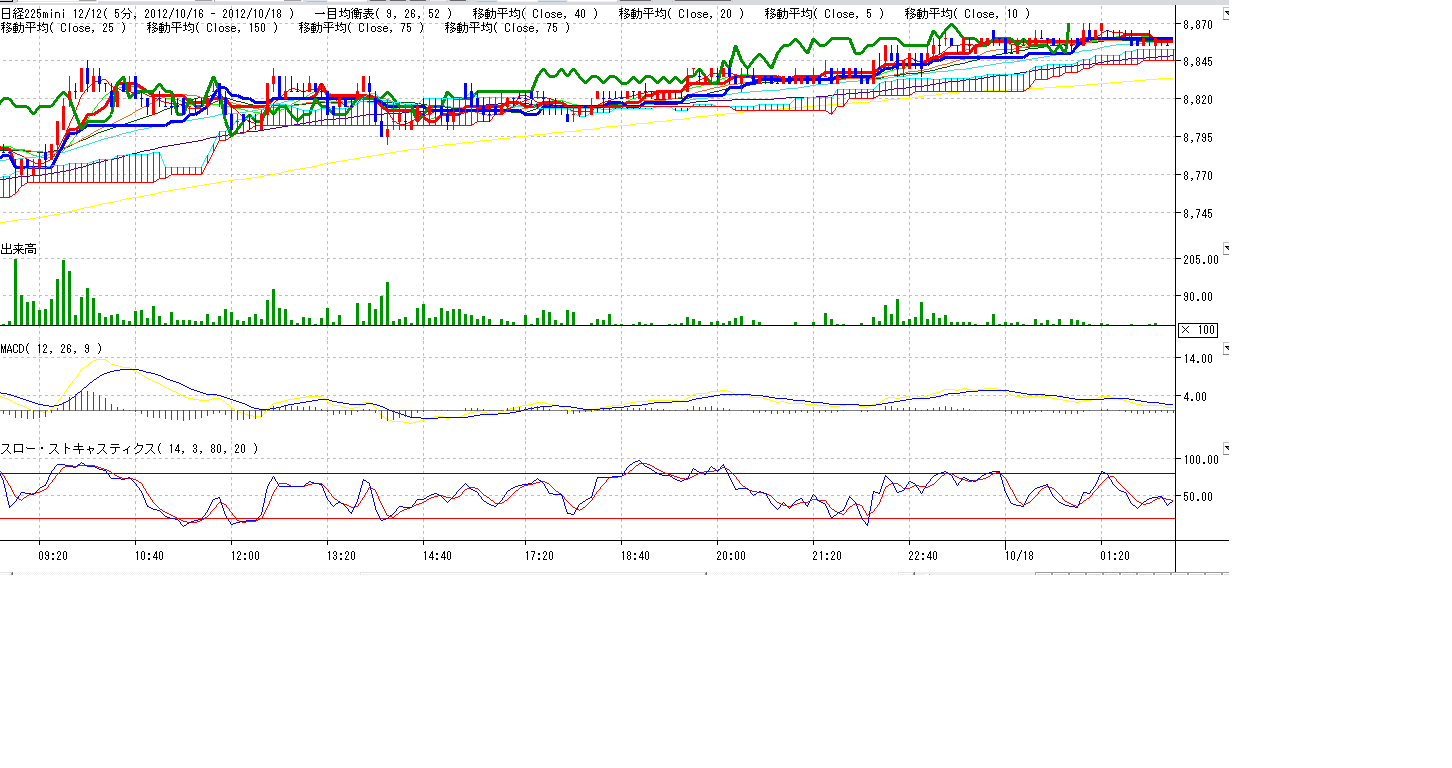The image size is (1452, 768).
Task: Click the 8,870 price axis label
Action: (x=1197, y=24)
